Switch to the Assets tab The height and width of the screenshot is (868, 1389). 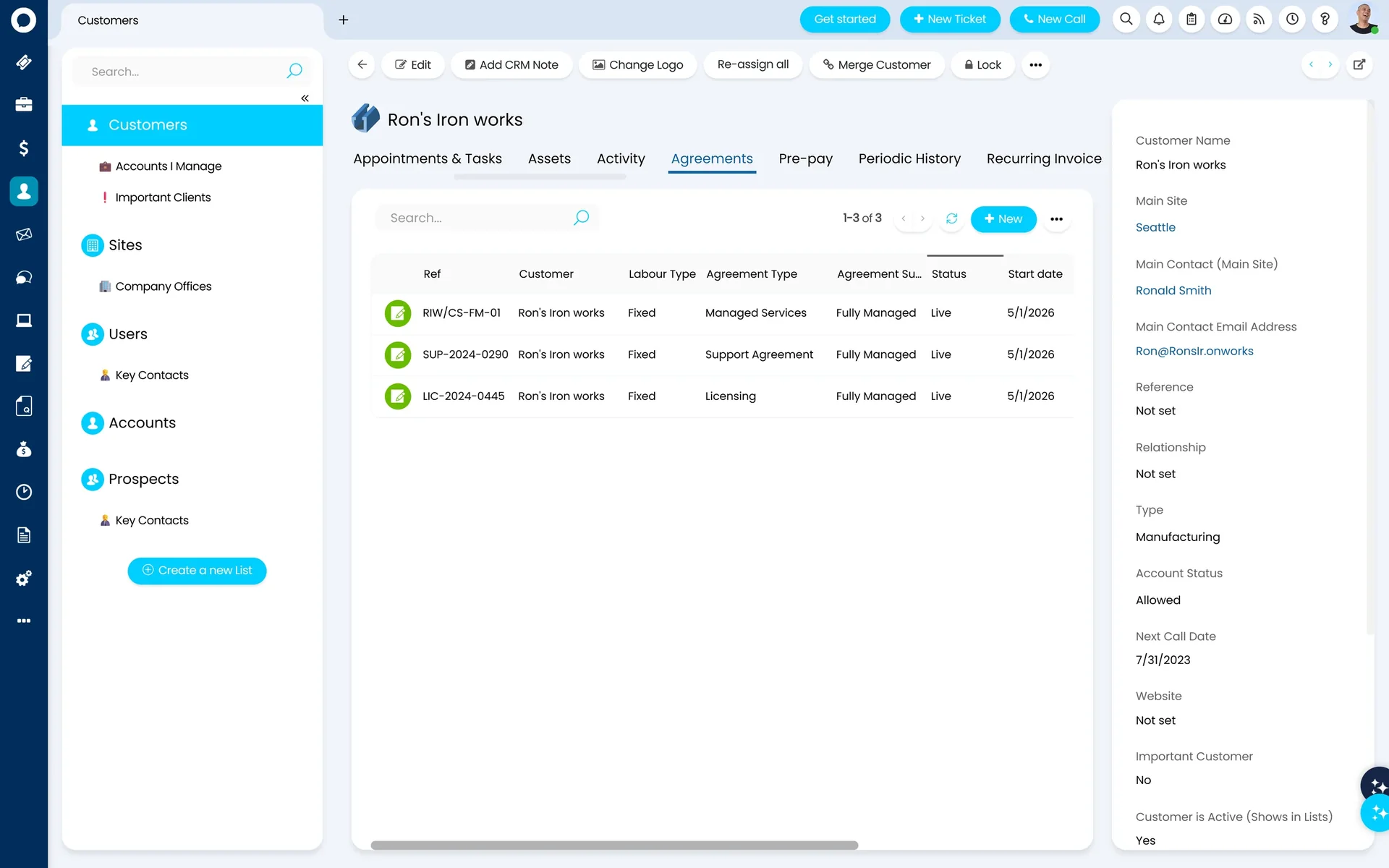pyautogui.click(x=549, y=158)
